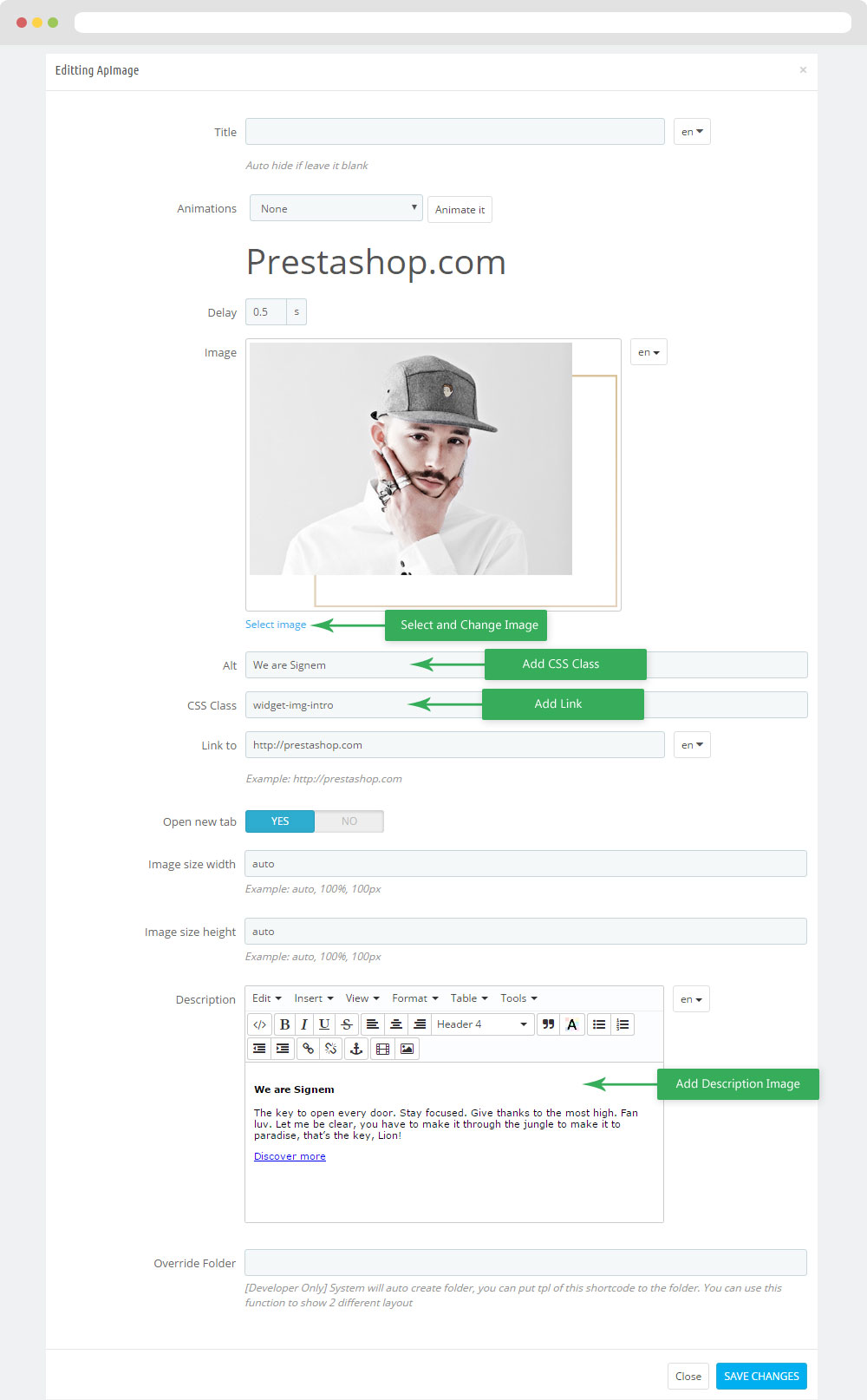Click the insert image icon in editor
This screenshot has height=1400, width=867.
click(x=407, y=1049)
